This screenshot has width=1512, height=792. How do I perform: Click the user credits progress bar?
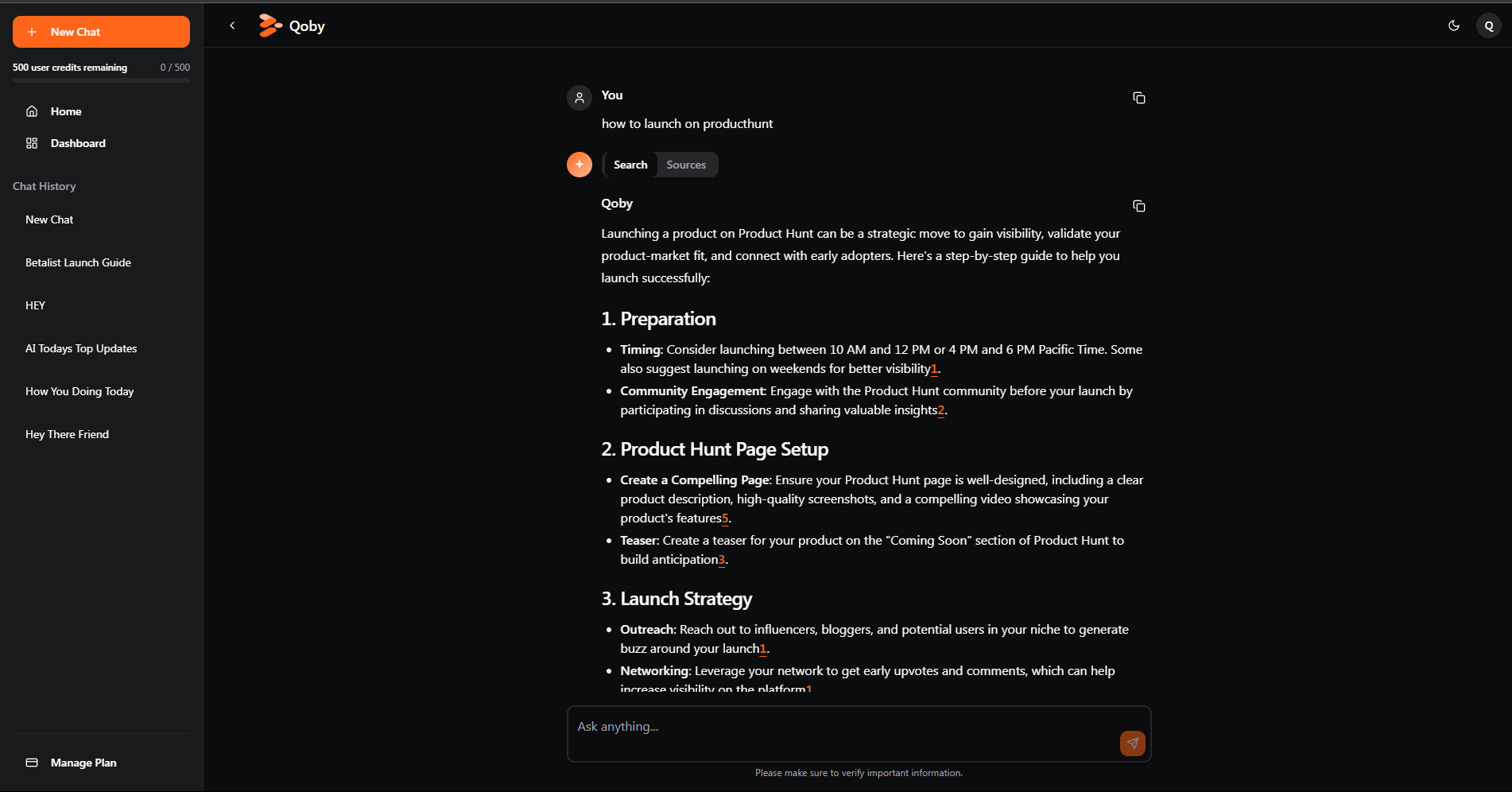(101, 80)
